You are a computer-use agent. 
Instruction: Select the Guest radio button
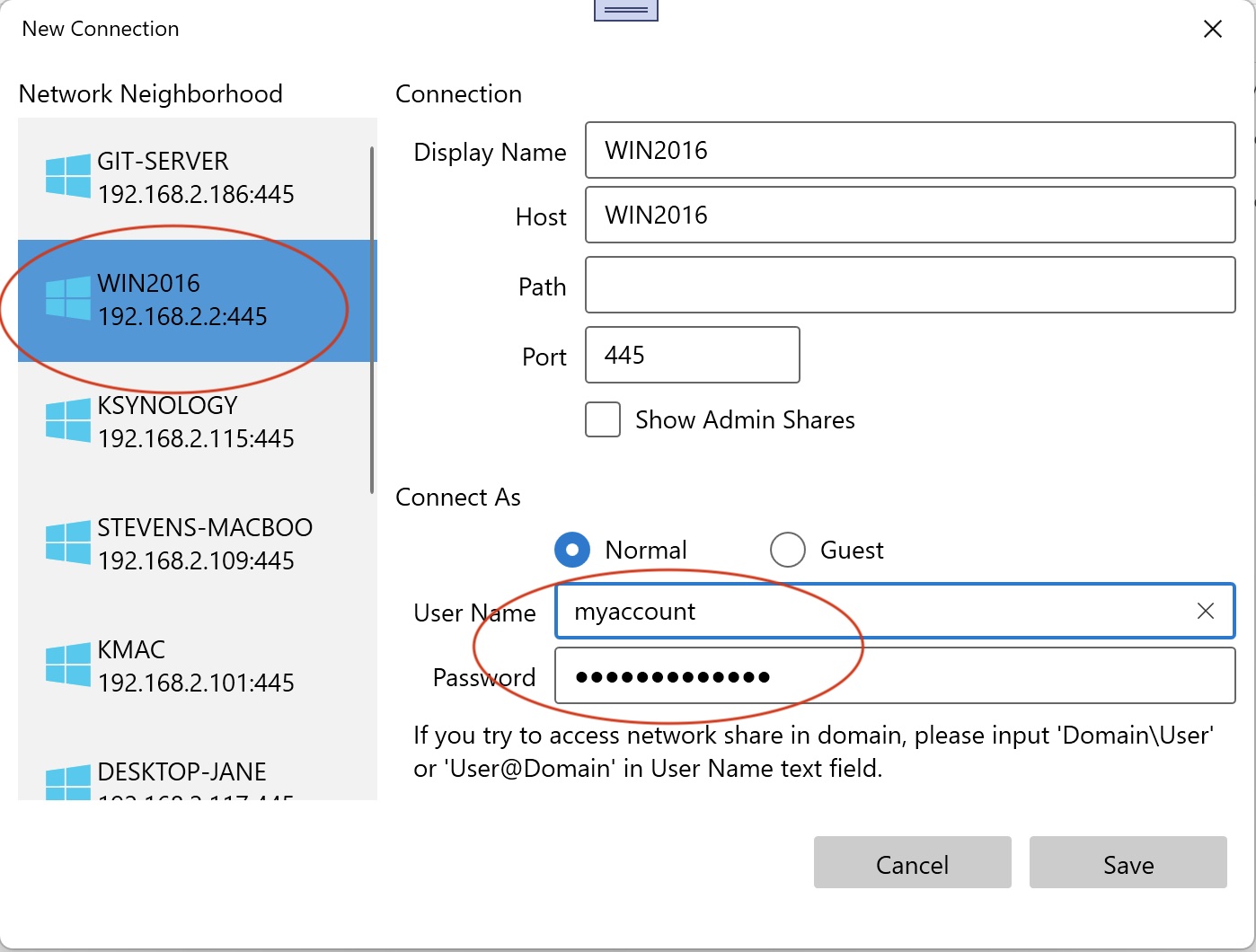[x=788, y=550]
